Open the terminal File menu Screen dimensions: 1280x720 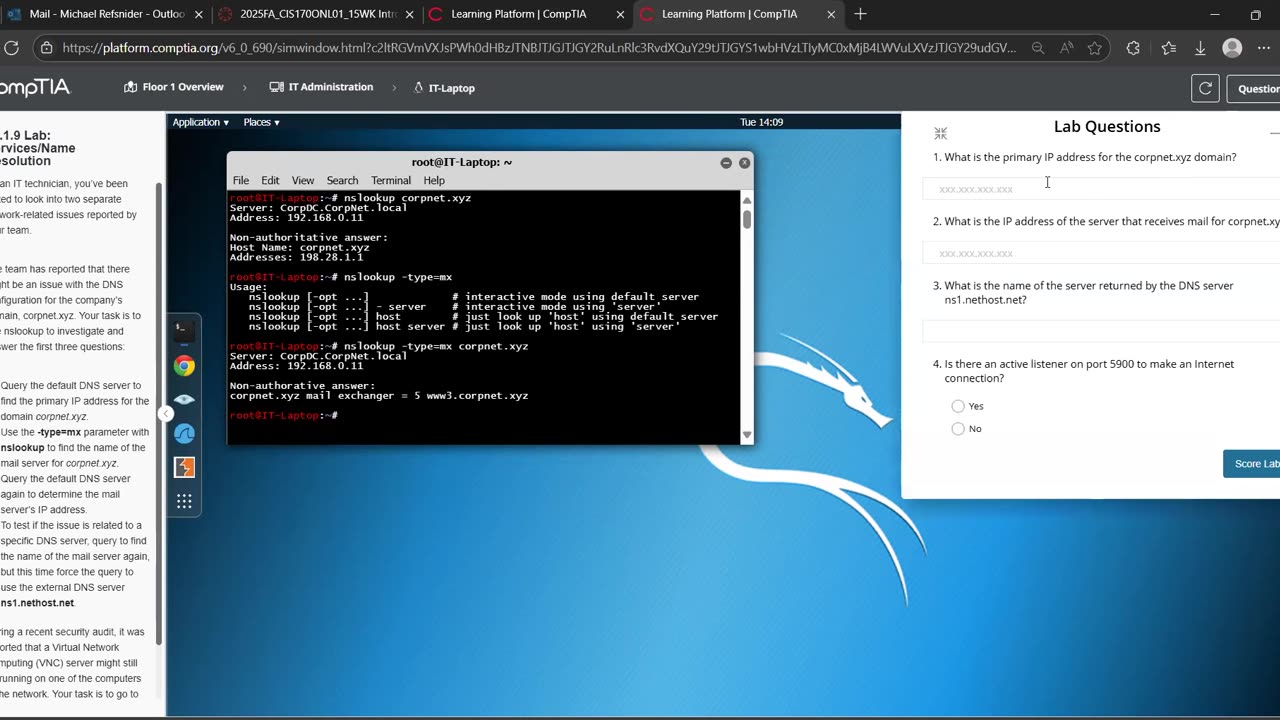coord(241,181)
